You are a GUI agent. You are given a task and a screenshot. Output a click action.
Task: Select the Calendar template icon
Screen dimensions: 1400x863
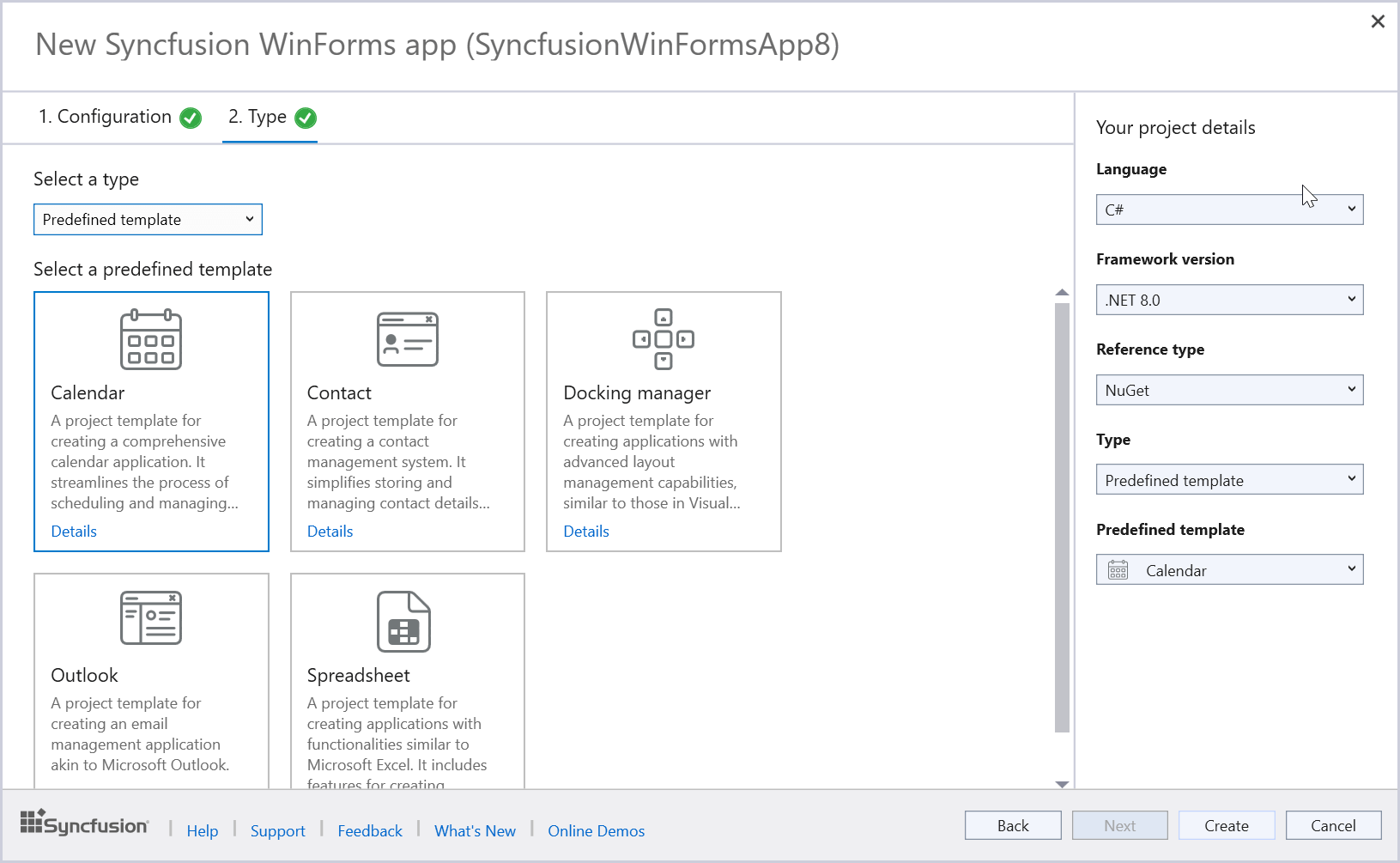(151, 339)
